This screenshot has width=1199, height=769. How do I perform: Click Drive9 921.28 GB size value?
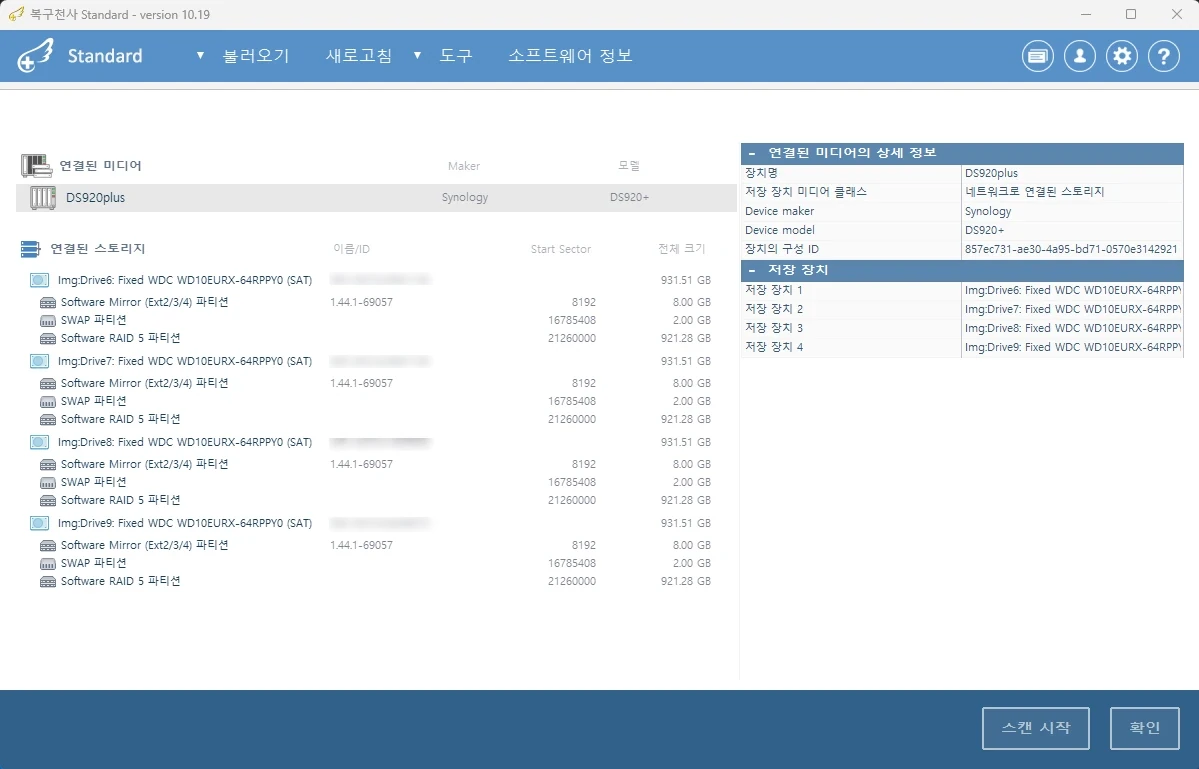pyautogui.click(x=685, y=581)
